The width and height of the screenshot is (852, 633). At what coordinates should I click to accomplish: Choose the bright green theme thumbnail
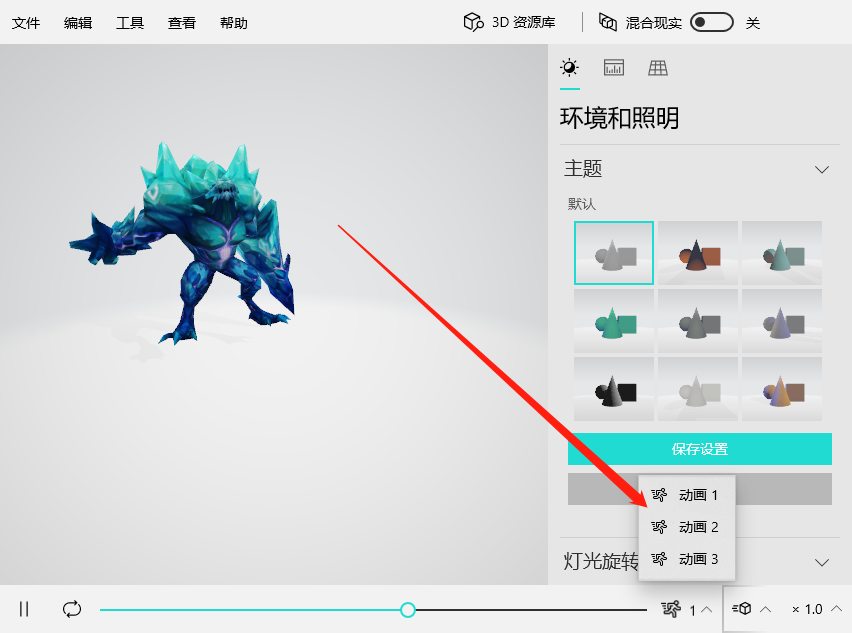(614, 321)
